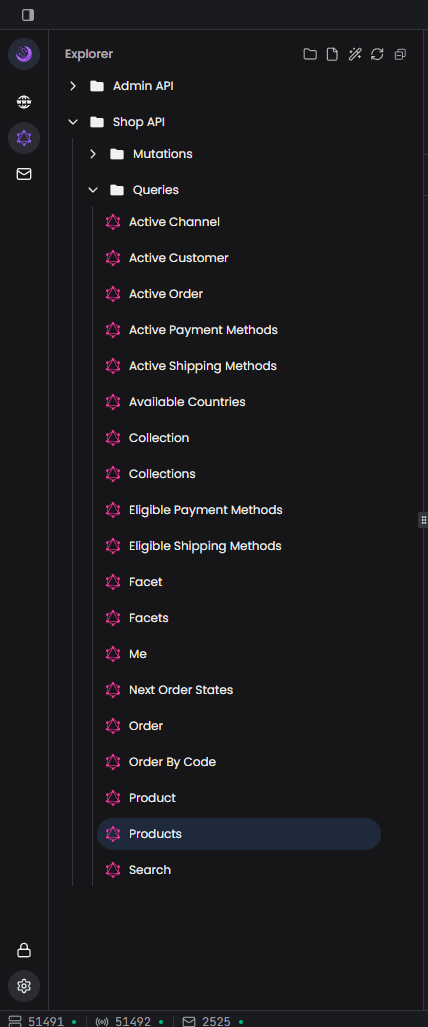Viewport: 428px width, 1027px height.
Task: Click the server port 51491 status
Action: [x=42, y=1021]
